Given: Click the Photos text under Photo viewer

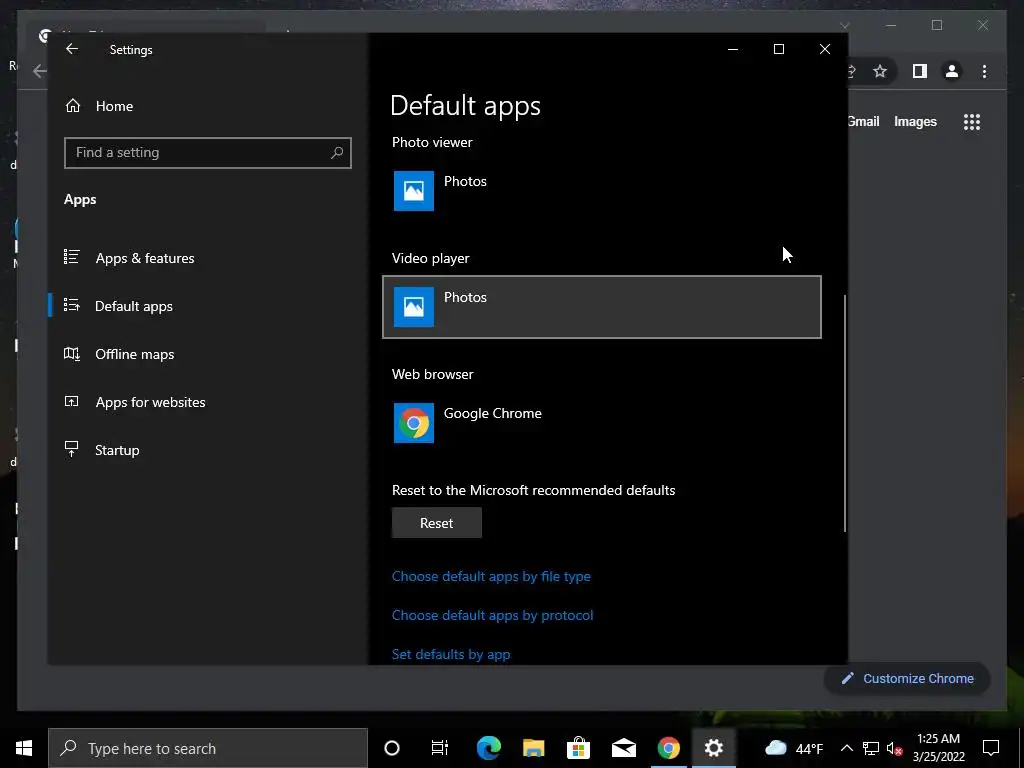Looking at the screenshot, I should (465, 182).
